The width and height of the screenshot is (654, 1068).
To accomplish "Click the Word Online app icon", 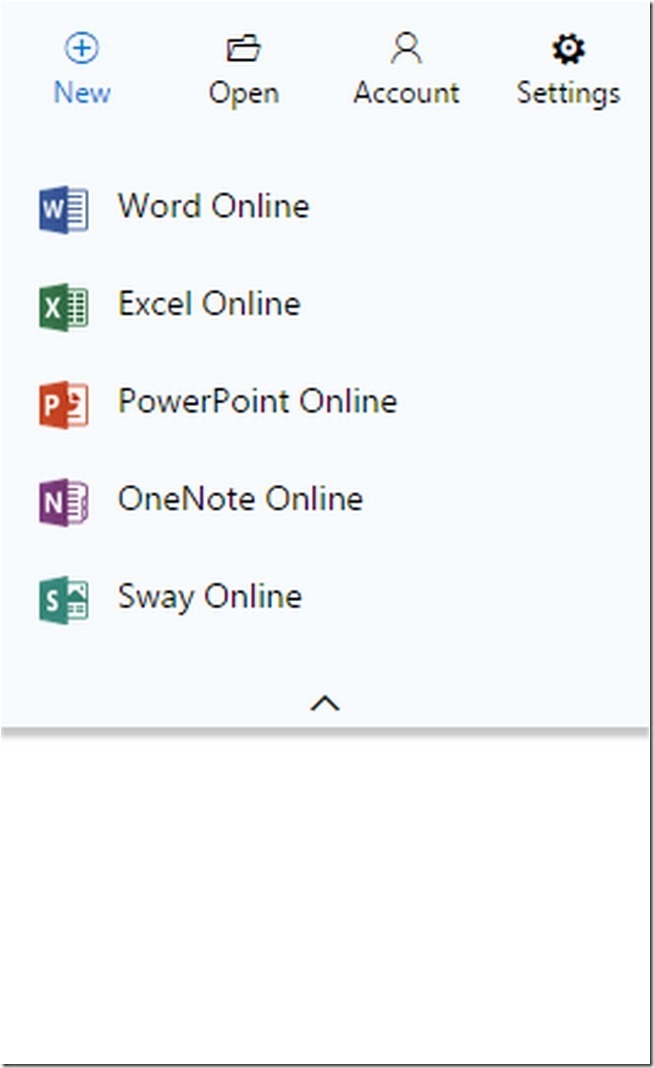I will pyautogui.click(x=63, y=209).
